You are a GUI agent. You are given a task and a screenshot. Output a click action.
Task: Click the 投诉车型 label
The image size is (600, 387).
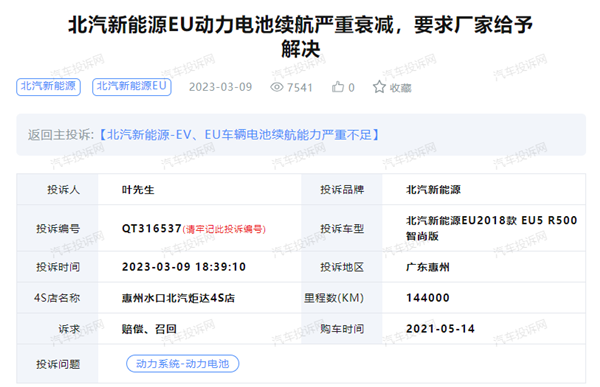pyautogui.click(x=342, y=229)
